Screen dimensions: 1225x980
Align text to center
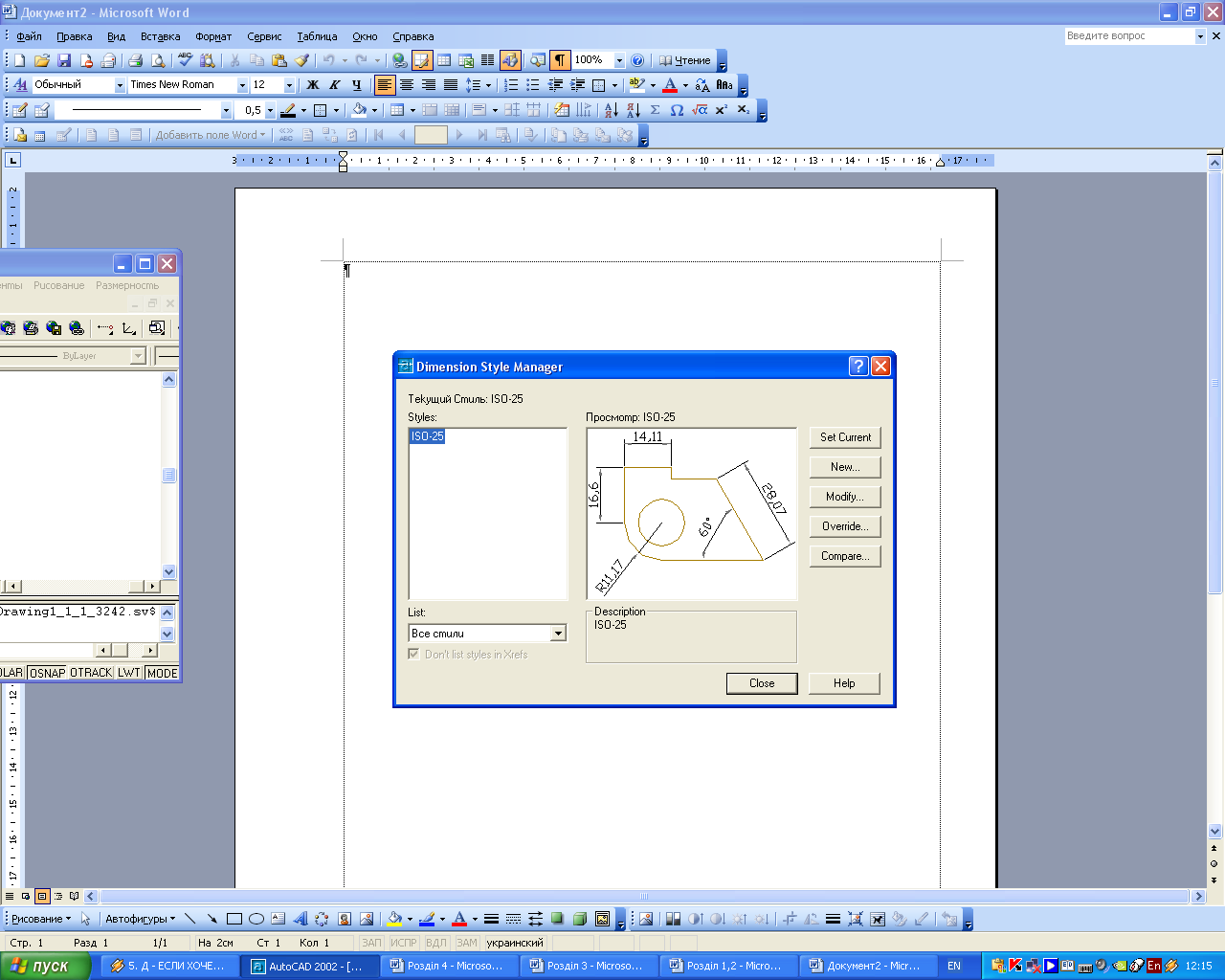[407, 85]
